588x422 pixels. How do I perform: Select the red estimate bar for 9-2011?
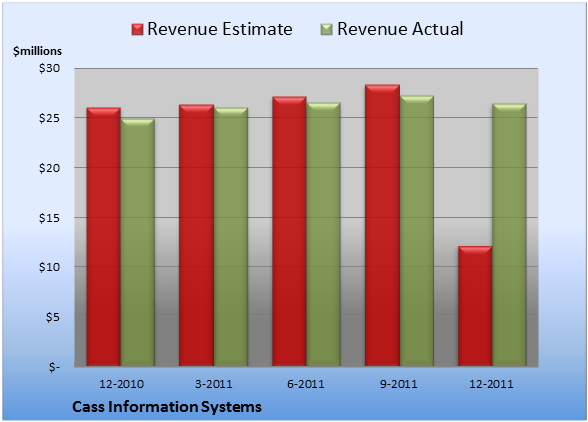click(382, 225)
